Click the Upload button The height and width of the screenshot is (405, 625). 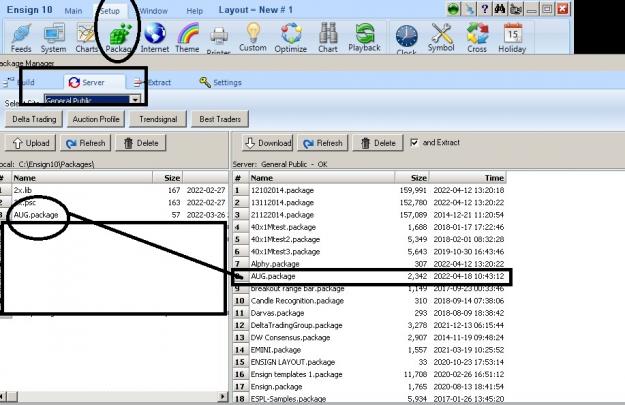pyautogui.click(x=30, y=143)
